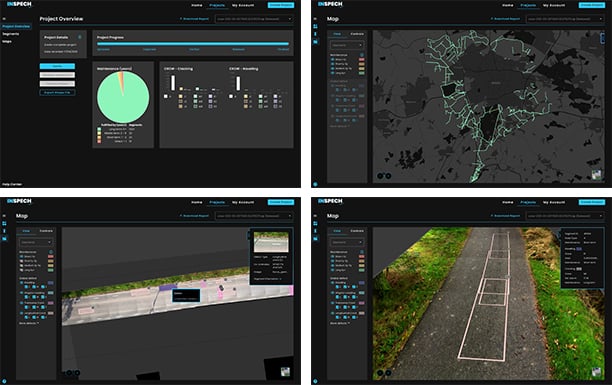Image resolution: width=612 pixels, height=385 pixels.
Task: Select Segments in Project Overview sidebar
Action: (11, 34)
